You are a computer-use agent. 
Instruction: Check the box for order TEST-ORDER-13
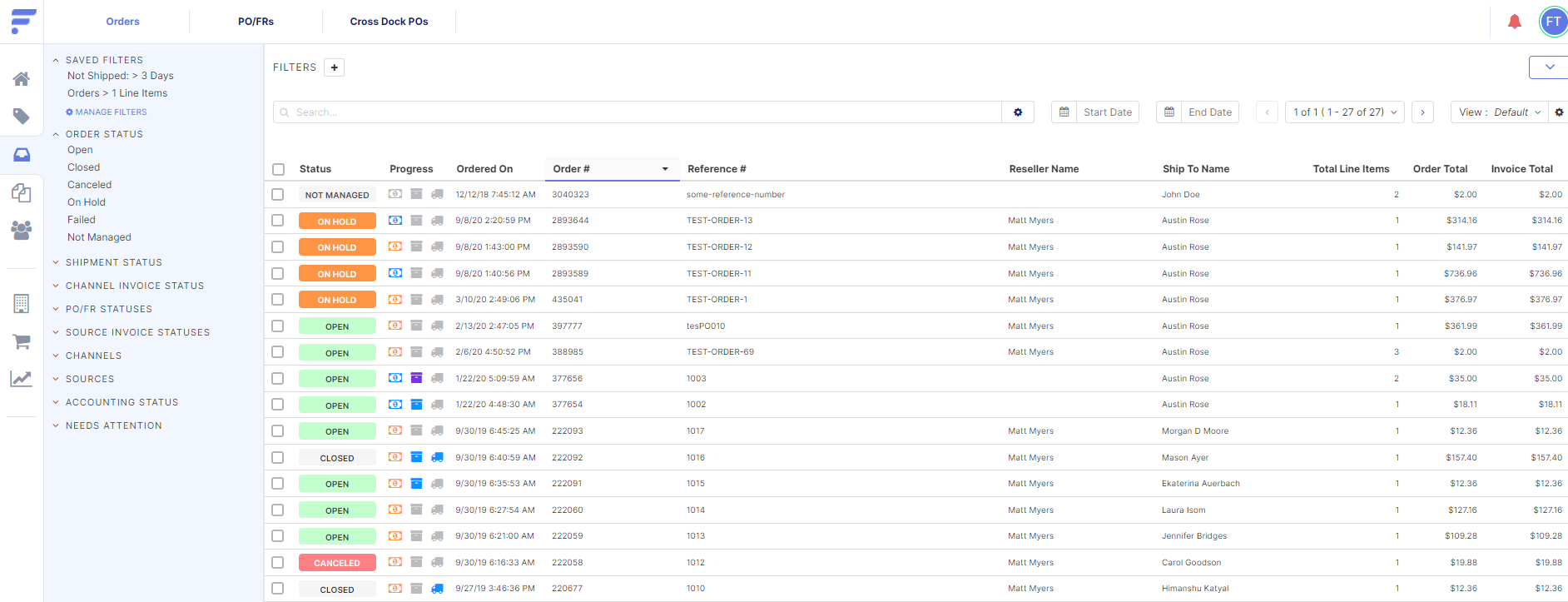tap(278, 221)
